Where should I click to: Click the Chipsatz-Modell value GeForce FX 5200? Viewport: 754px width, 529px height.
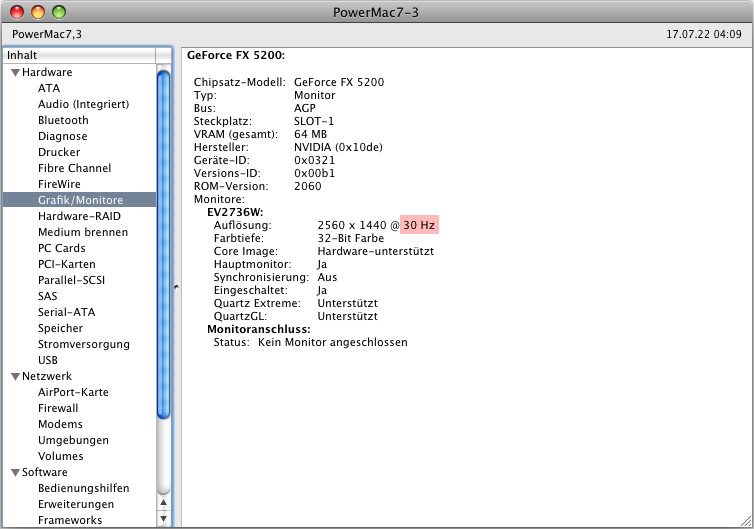click(339, 82)
